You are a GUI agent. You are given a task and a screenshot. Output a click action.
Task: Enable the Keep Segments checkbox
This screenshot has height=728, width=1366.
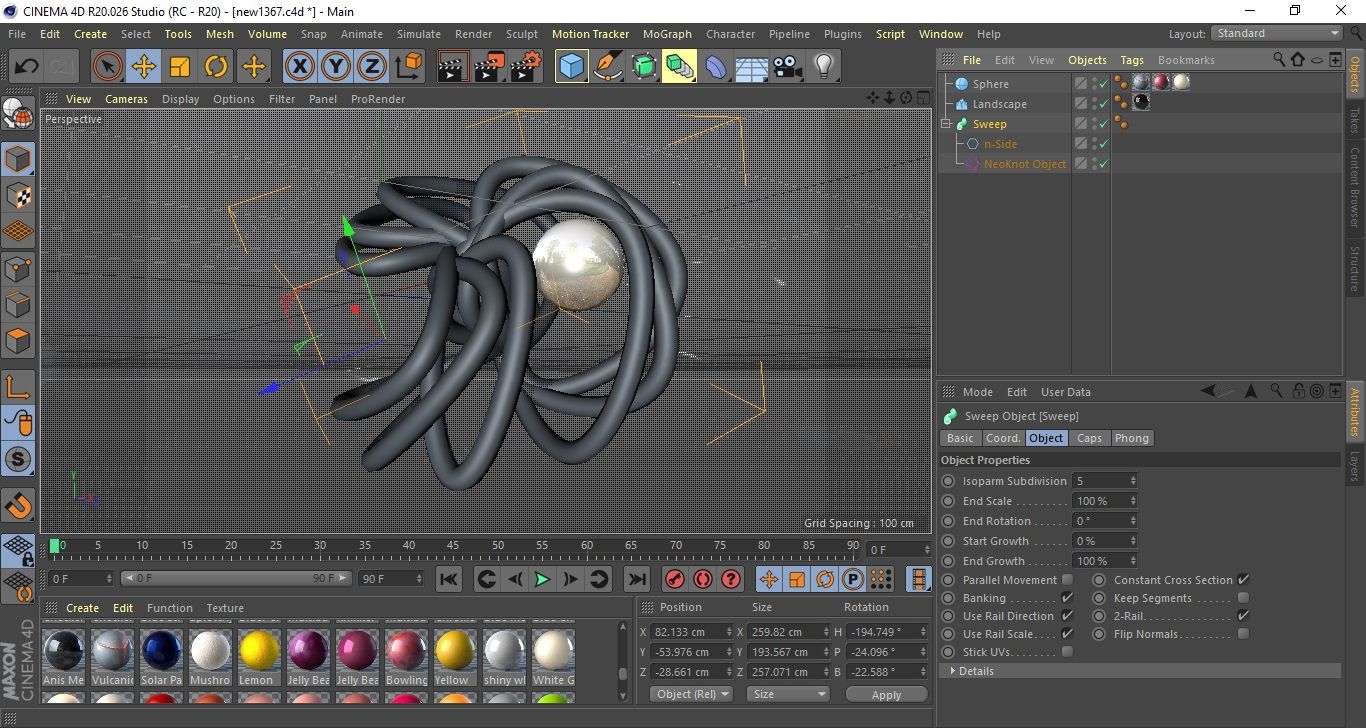click(1243, 598)
